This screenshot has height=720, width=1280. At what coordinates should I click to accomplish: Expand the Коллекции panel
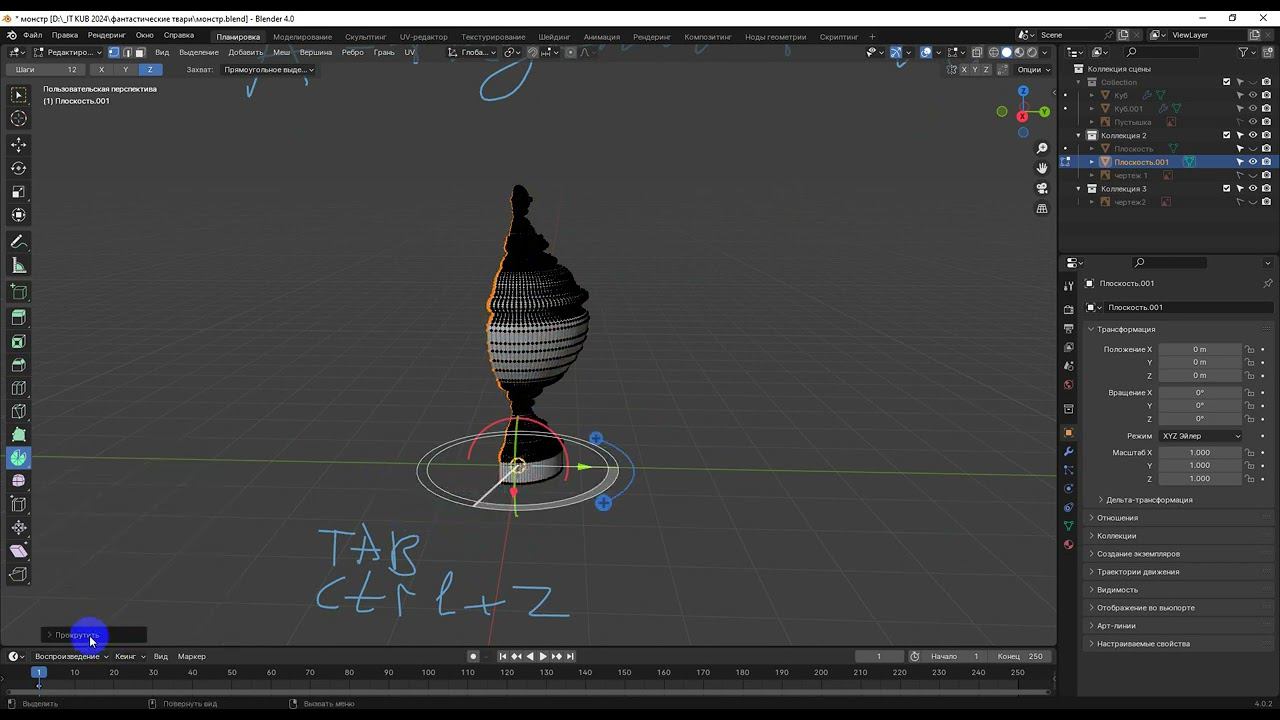click(x=1116, y=536)
